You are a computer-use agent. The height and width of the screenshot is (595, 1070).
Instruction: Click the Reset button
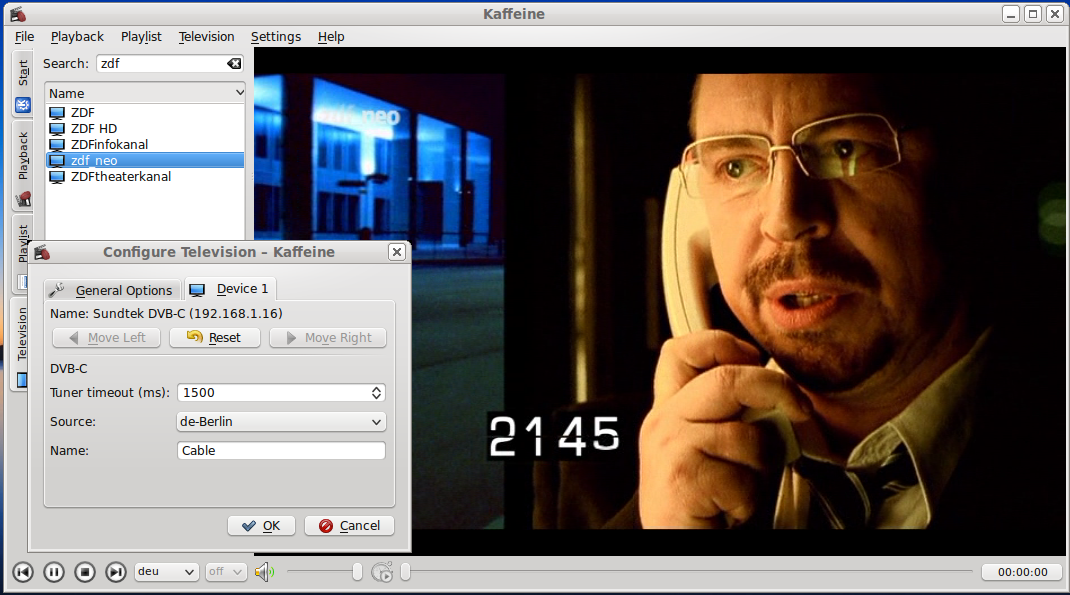(x=215, y=338)
